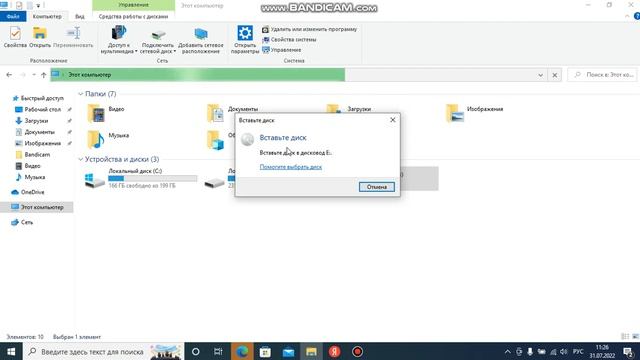Select Загрузки in the sidebar

32,121
